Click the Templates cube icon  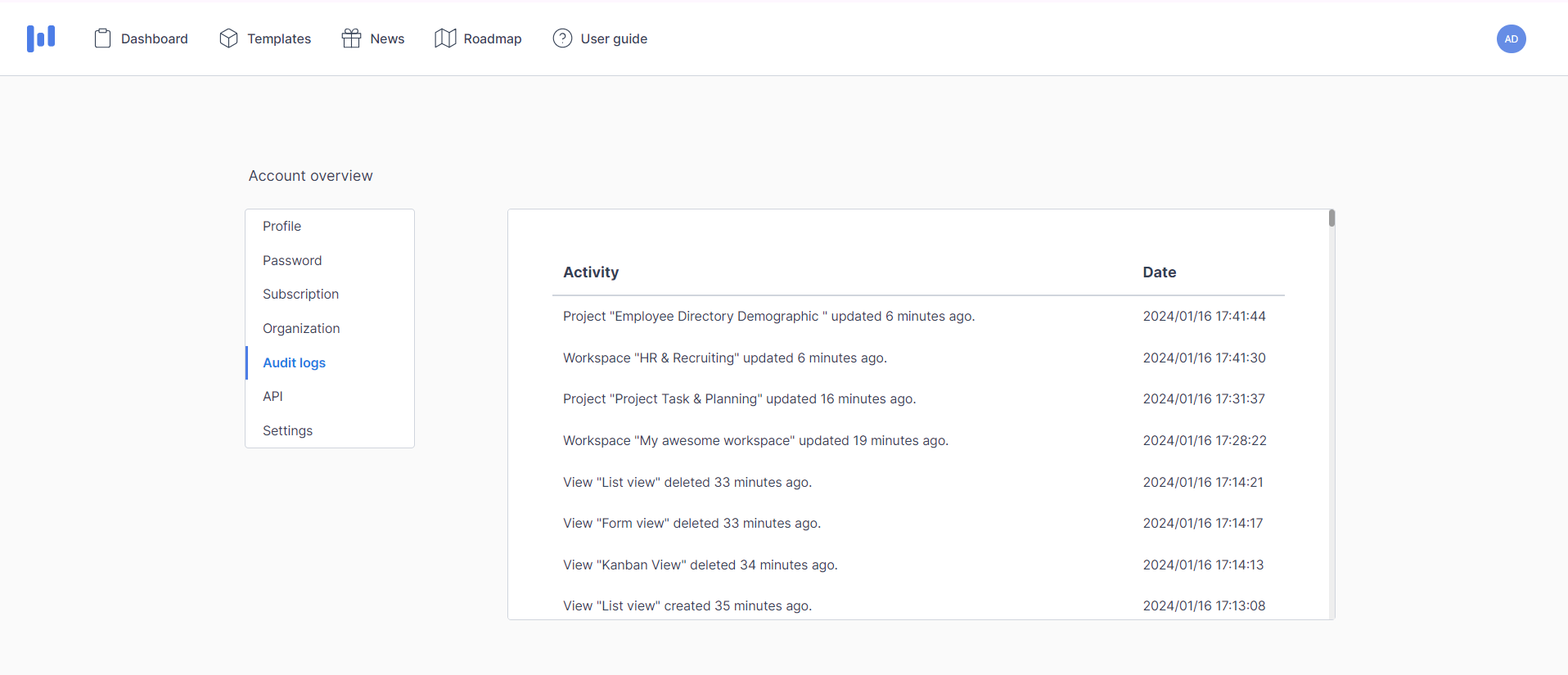[228, 38]
